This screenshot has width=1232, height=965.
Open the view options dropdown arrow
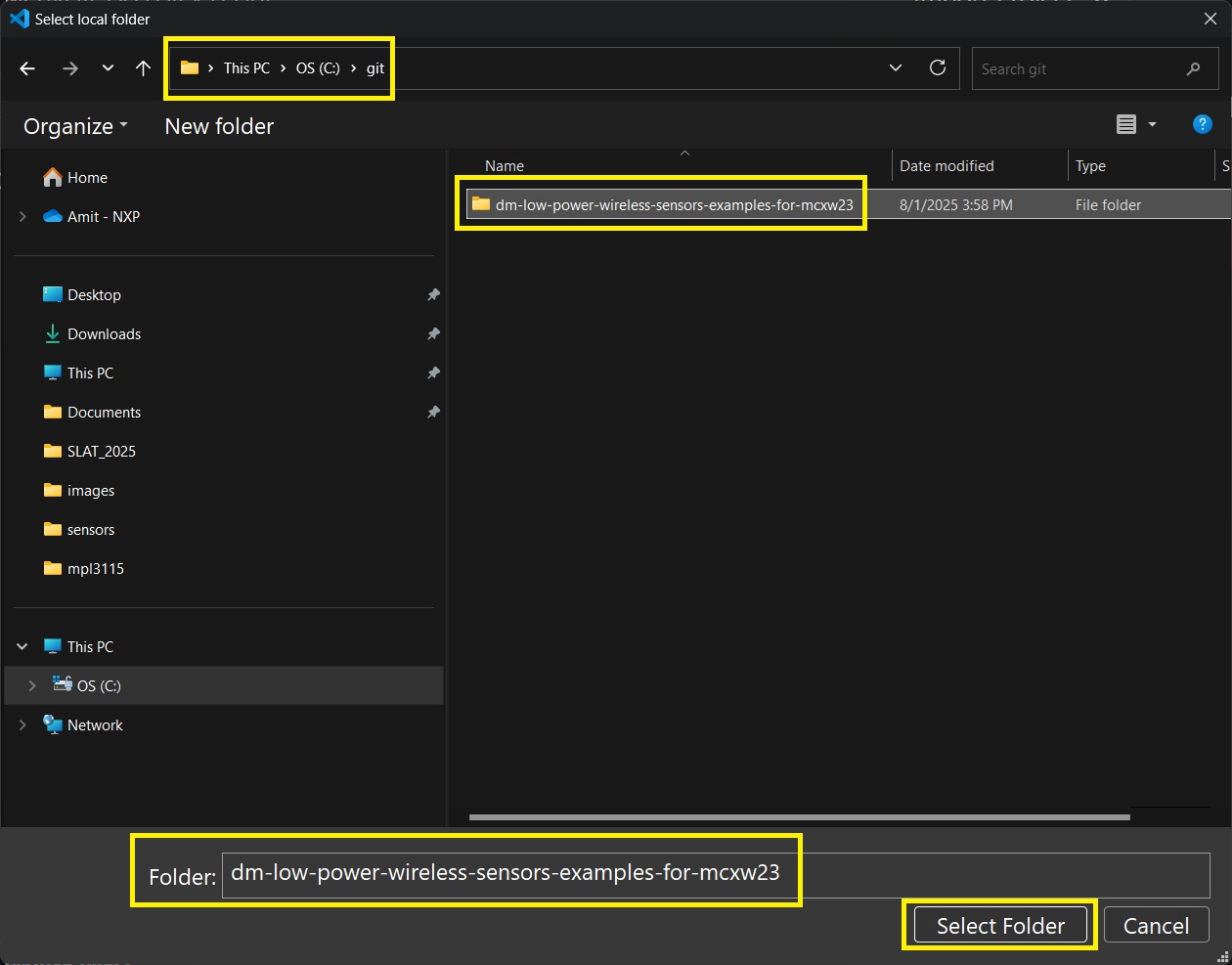pos(1152,124)
